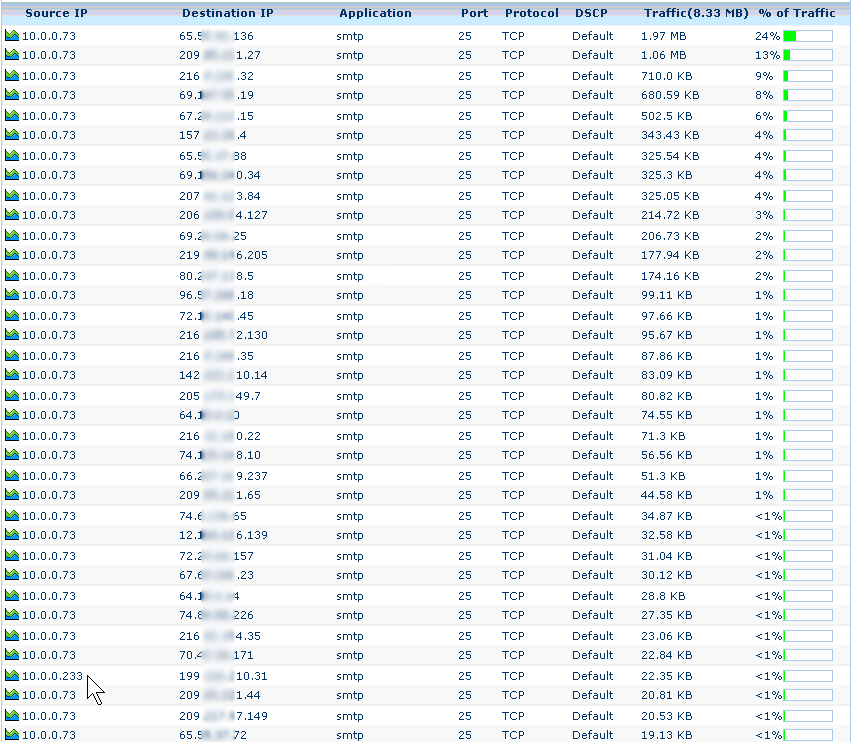Click the chart icon for the 99.11 KB row
Image resolution: width=855 pixels, height=742 pixels.
pos(12,295)
